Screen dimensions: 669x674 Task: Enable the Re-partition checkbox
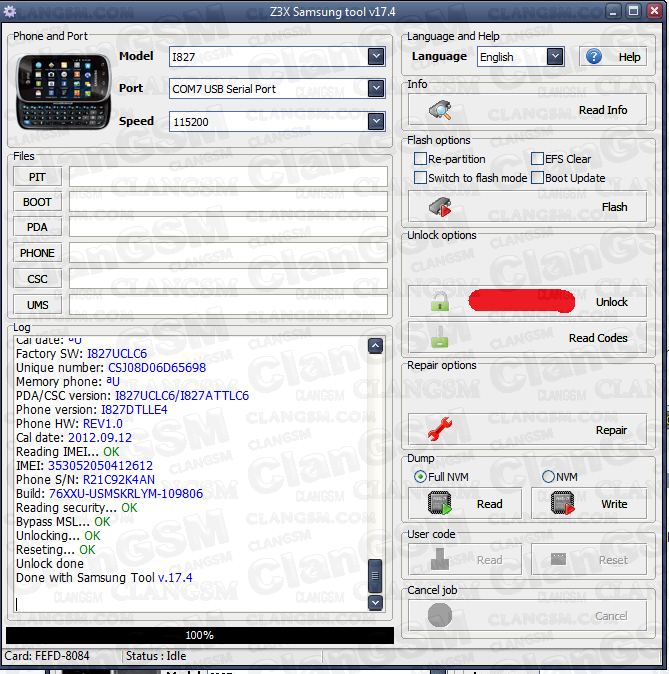[420, 159]
